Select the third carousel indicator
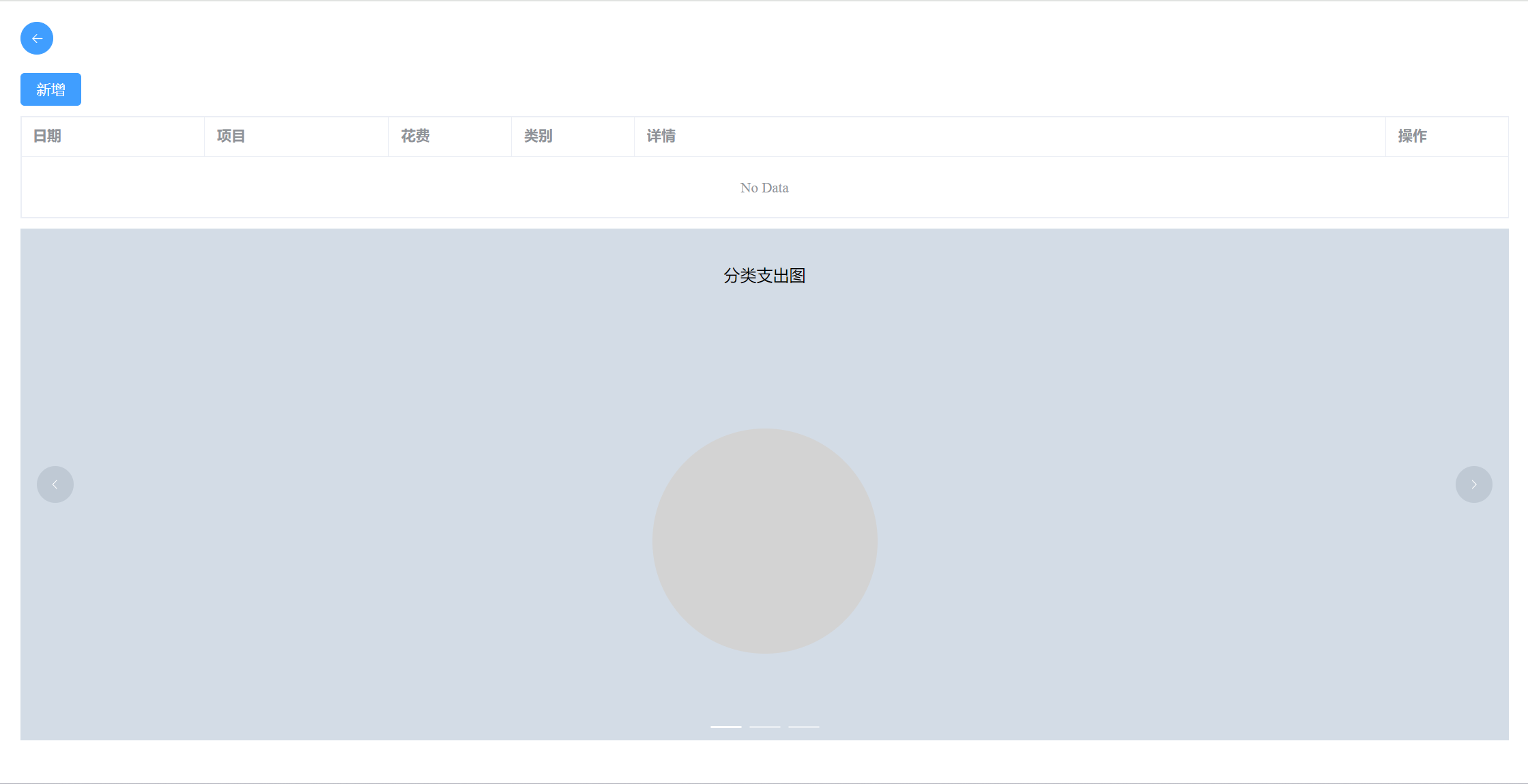 click(804, 727)
